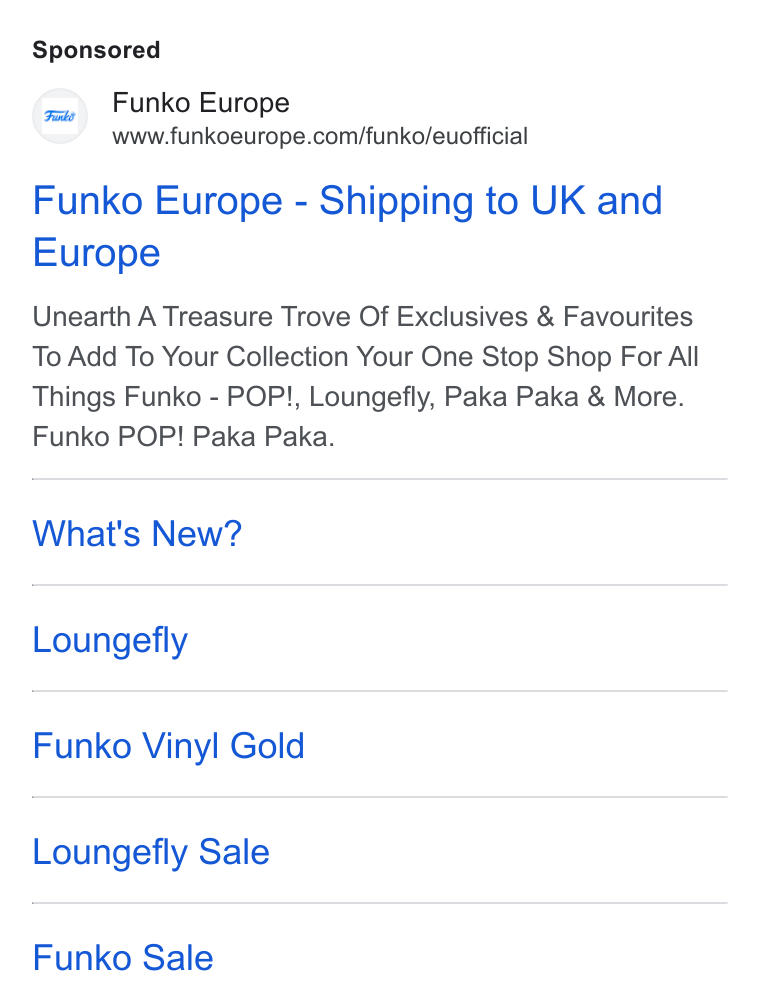Click the Funko logo icon
The image size is (760, 1008).
click(x=60, y=116)
